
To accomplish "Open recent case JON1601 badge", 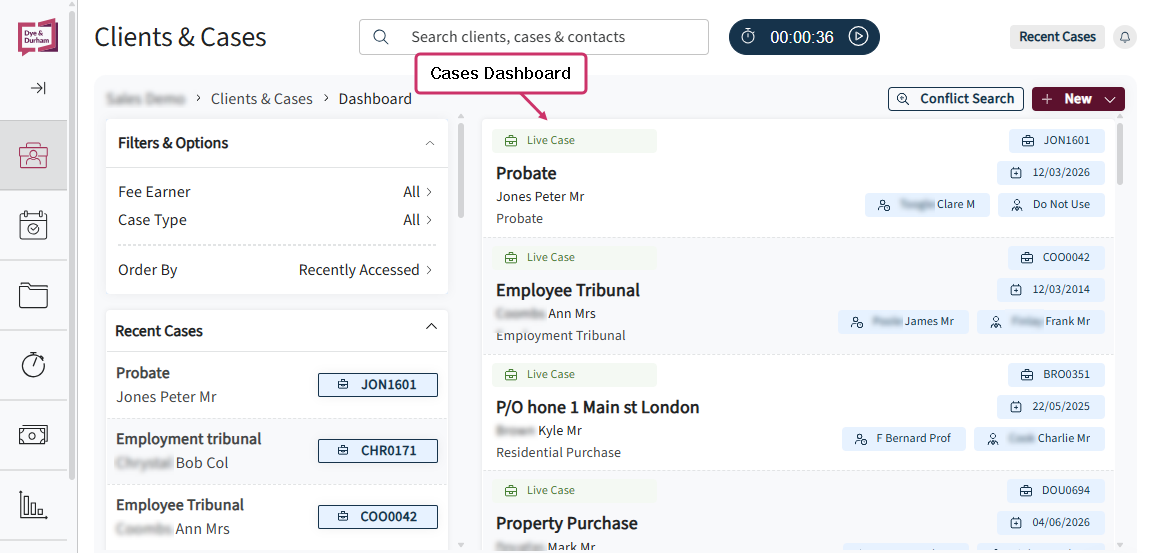I will click(378, 384).
